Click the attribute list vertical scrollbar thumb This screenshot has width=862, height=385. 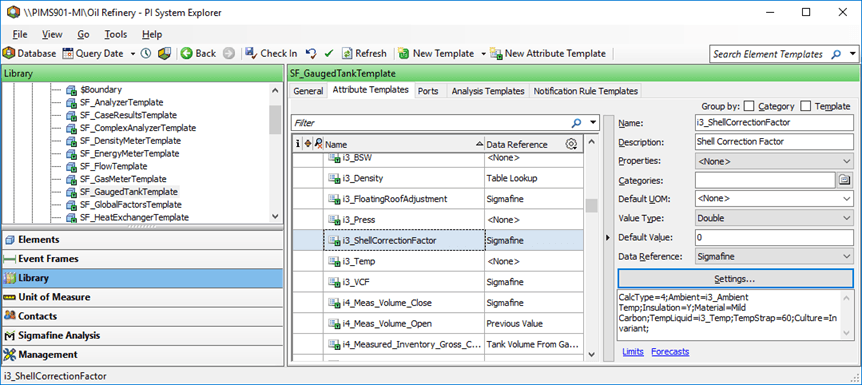(x=592, y=206)
